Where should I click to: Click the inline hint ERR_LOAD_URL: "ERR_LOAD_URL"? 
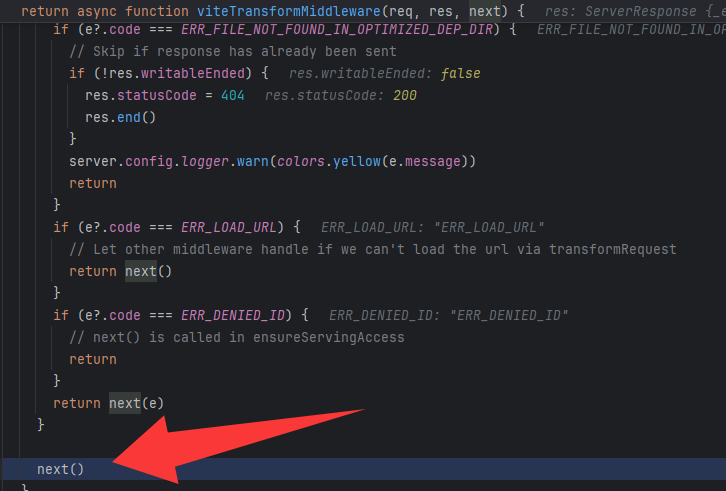pyautogui.click(x=432, y=227)
